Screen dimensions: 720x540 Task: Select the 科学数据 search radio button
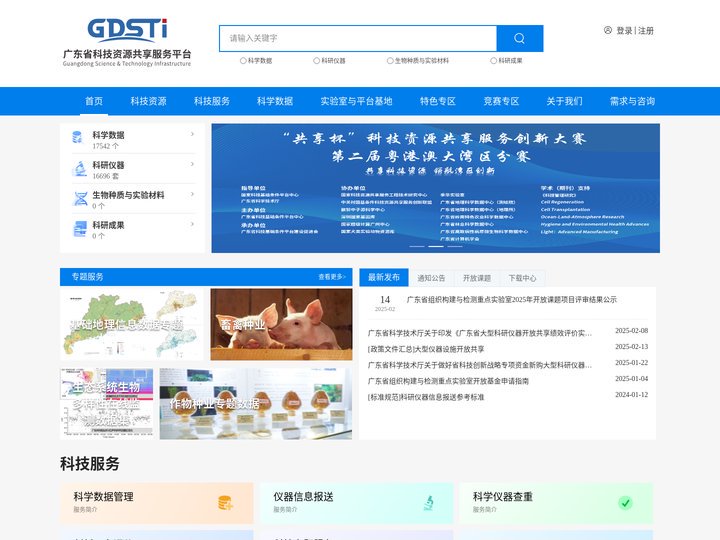[243, 61]
